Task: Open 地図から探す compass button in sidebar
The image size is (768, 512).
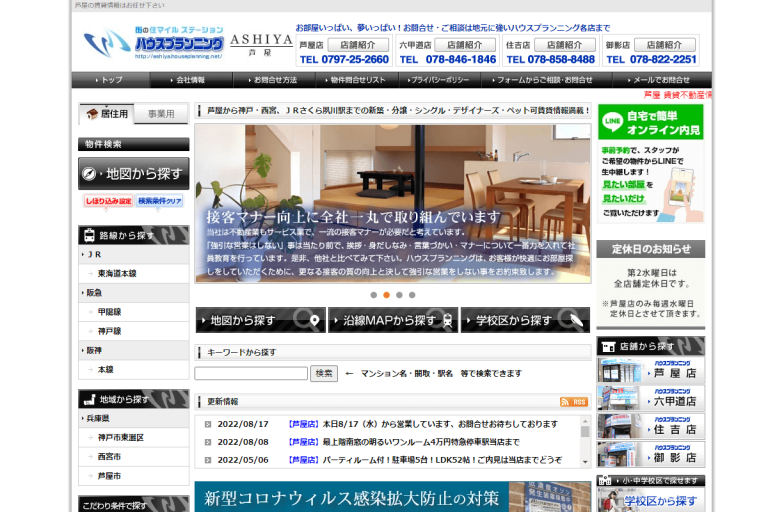Action: point(133,173)
